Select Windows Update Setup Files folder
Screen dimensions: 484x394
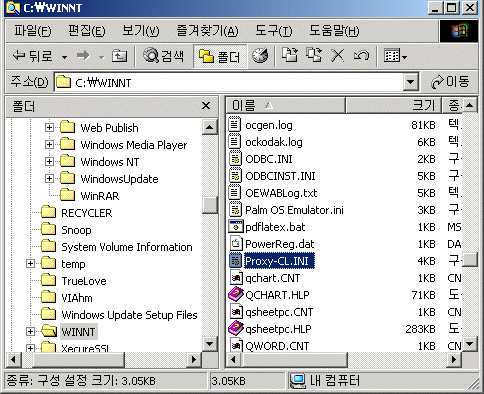tap(129, 315)
